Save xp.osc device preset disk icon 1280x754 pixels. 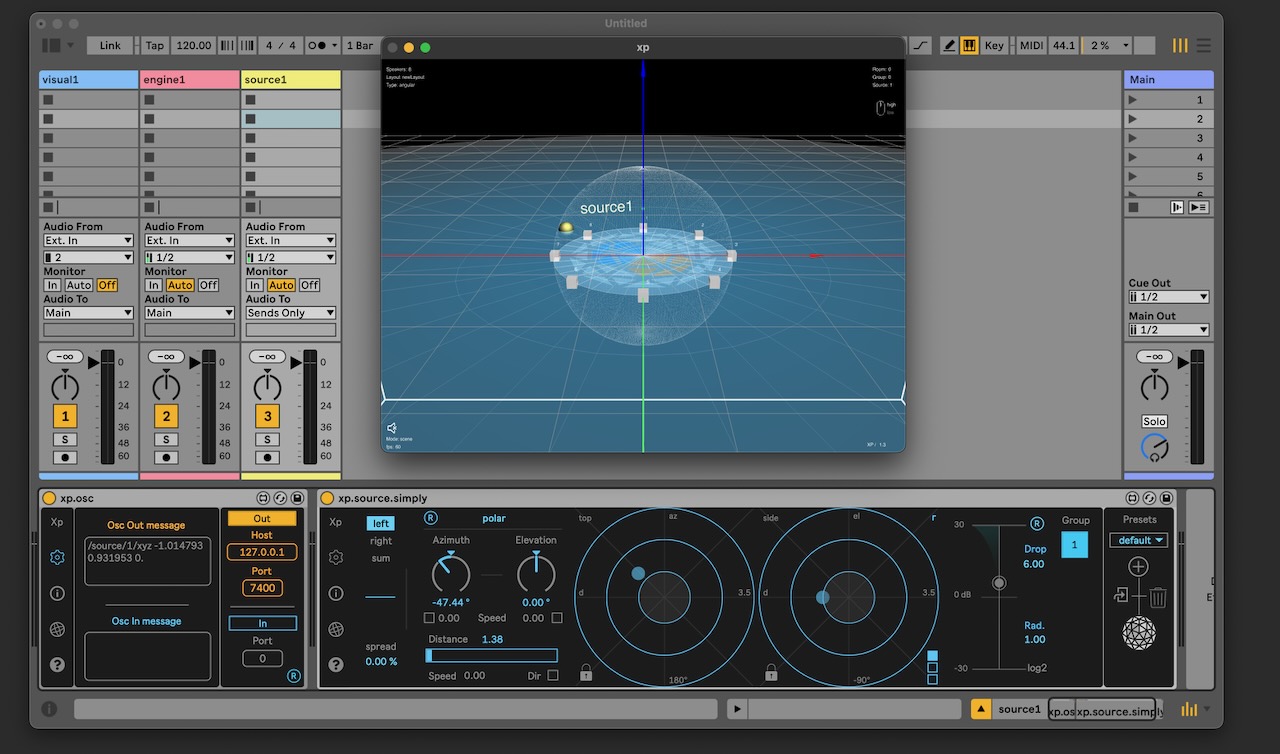point(297,498)
